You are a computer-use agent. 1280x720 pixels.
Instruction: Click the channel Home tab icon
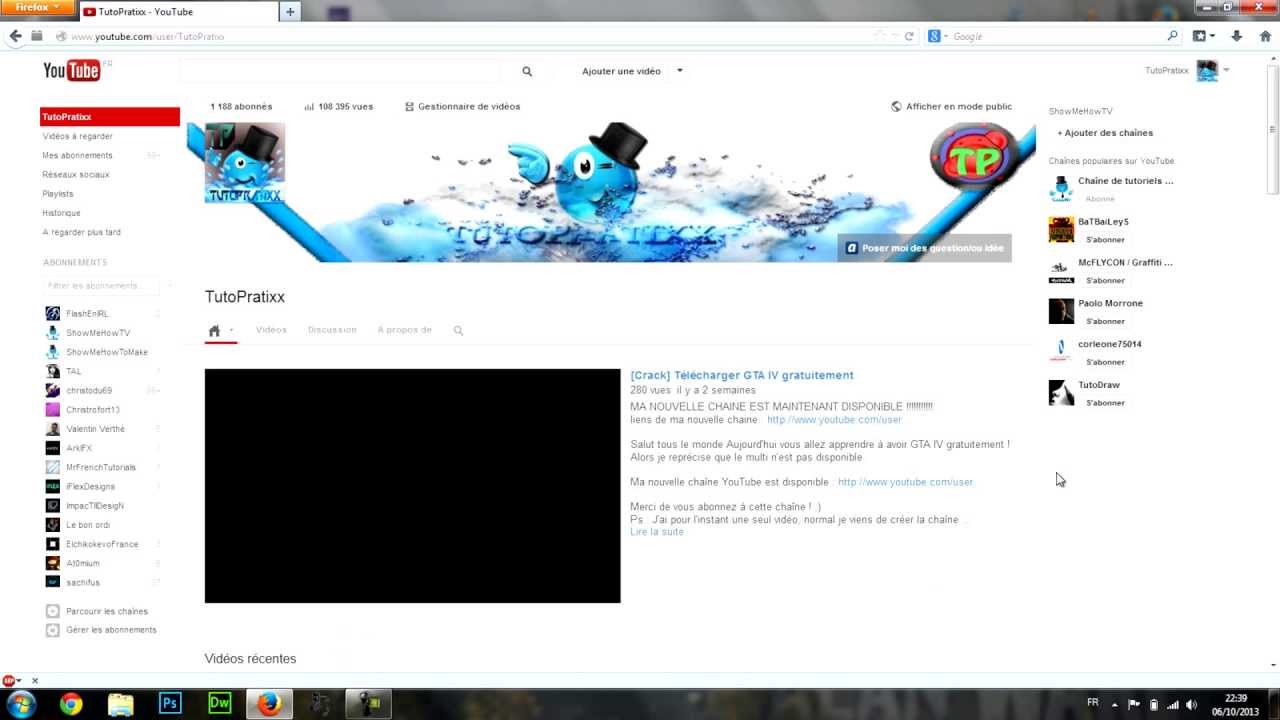point(214,330)
